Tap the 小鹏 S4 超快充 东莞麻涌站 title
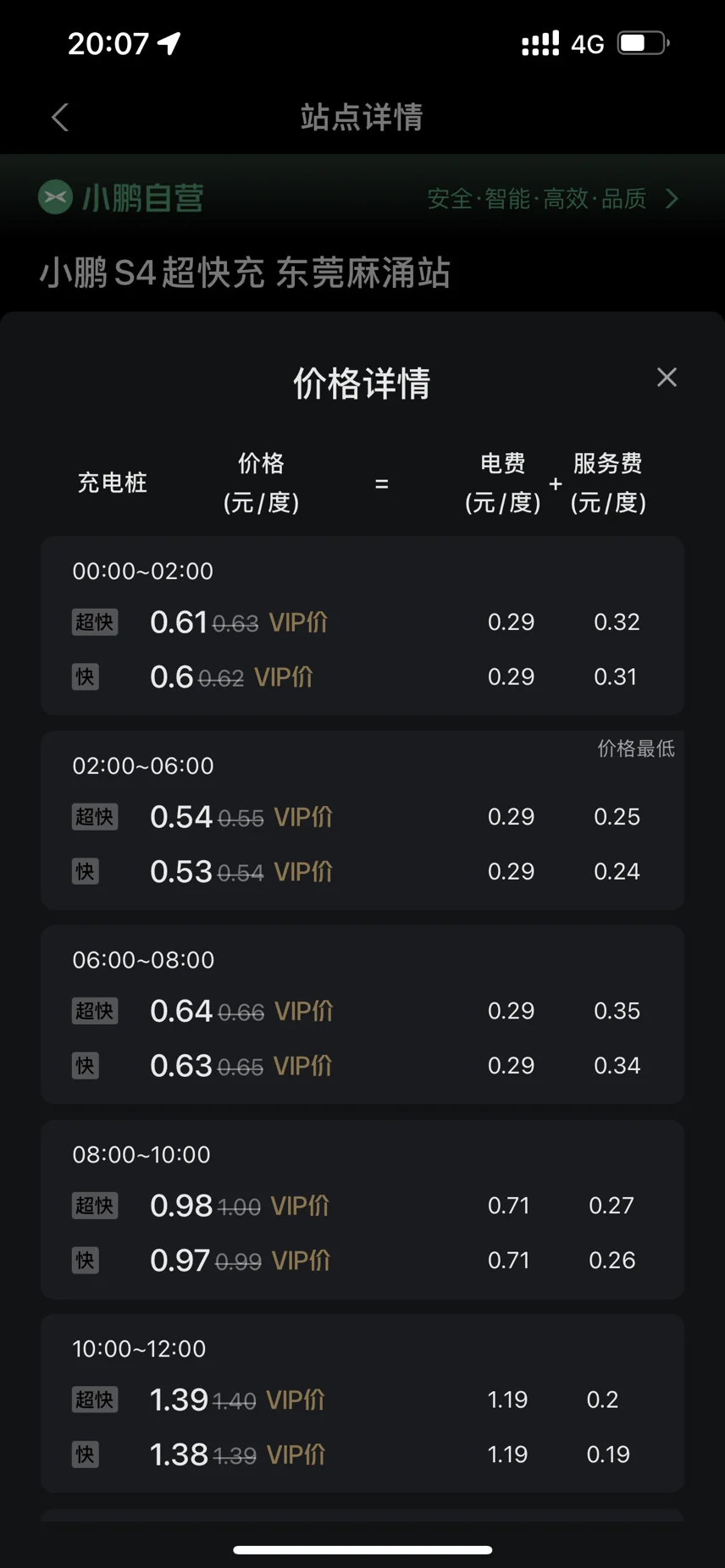This screenshot has height=1568, width=725. 245,273
